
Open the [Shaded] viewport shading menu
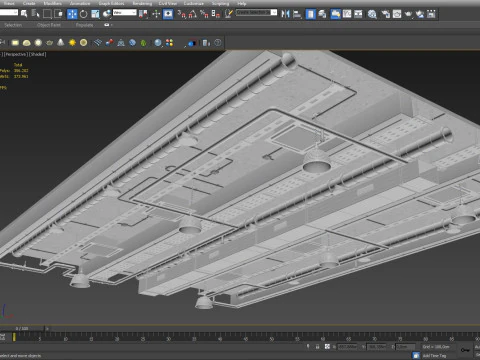37,54
